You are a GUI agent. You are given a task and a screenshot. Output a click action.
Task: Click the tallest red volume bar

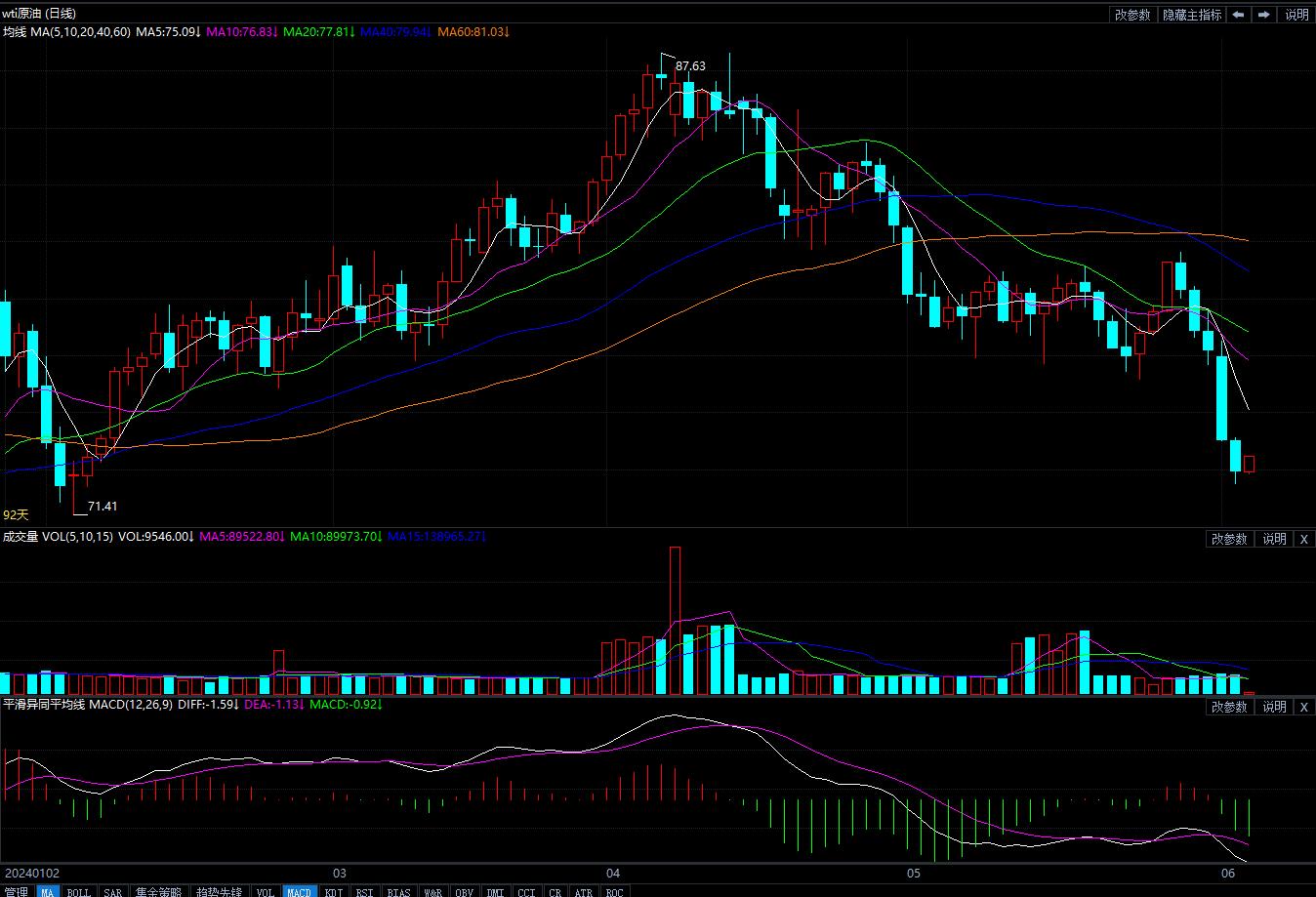coord(675,620)
